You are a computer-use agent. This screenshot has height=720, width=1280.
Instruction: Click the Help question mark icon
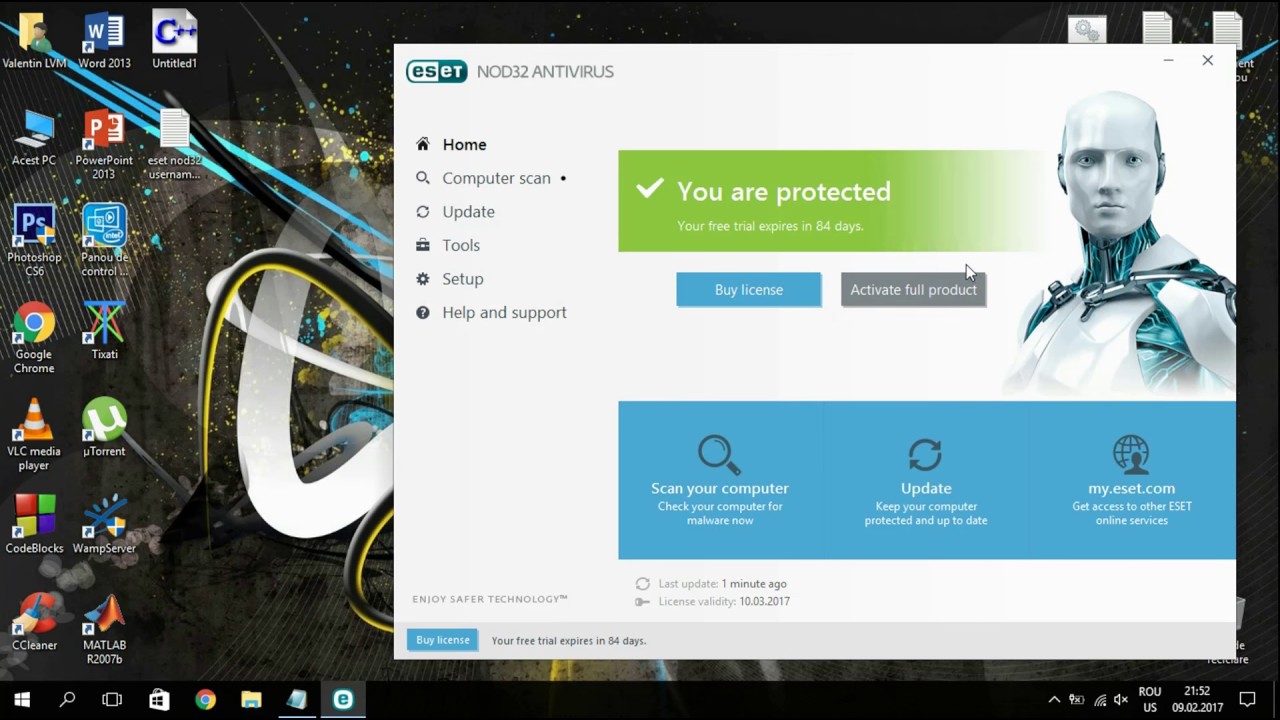(x=423, y=313)
